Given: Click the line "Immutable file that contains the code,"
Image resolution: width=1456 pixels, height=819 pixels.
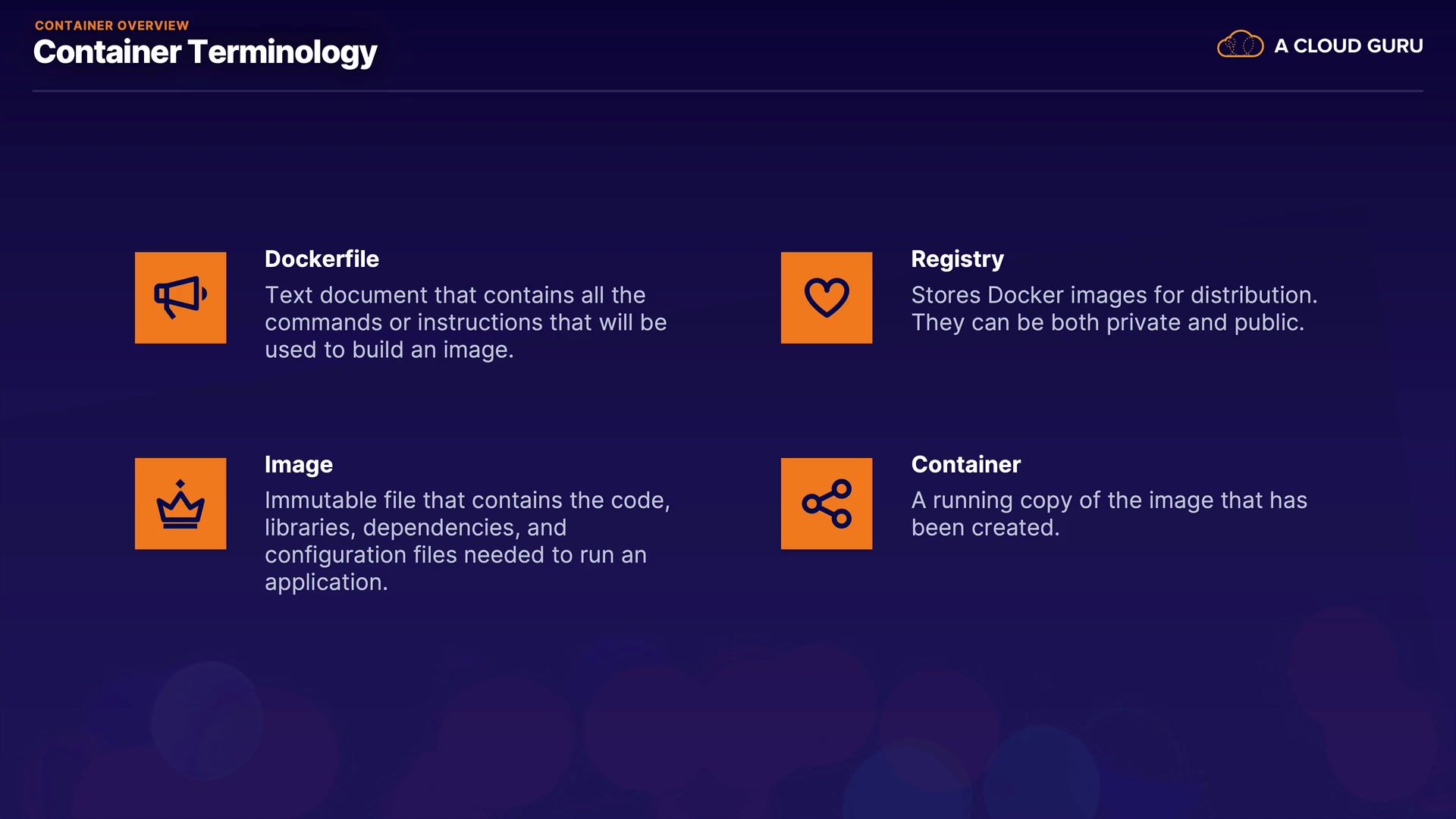Looking at the screenshot, I should [x=467, y=500].
